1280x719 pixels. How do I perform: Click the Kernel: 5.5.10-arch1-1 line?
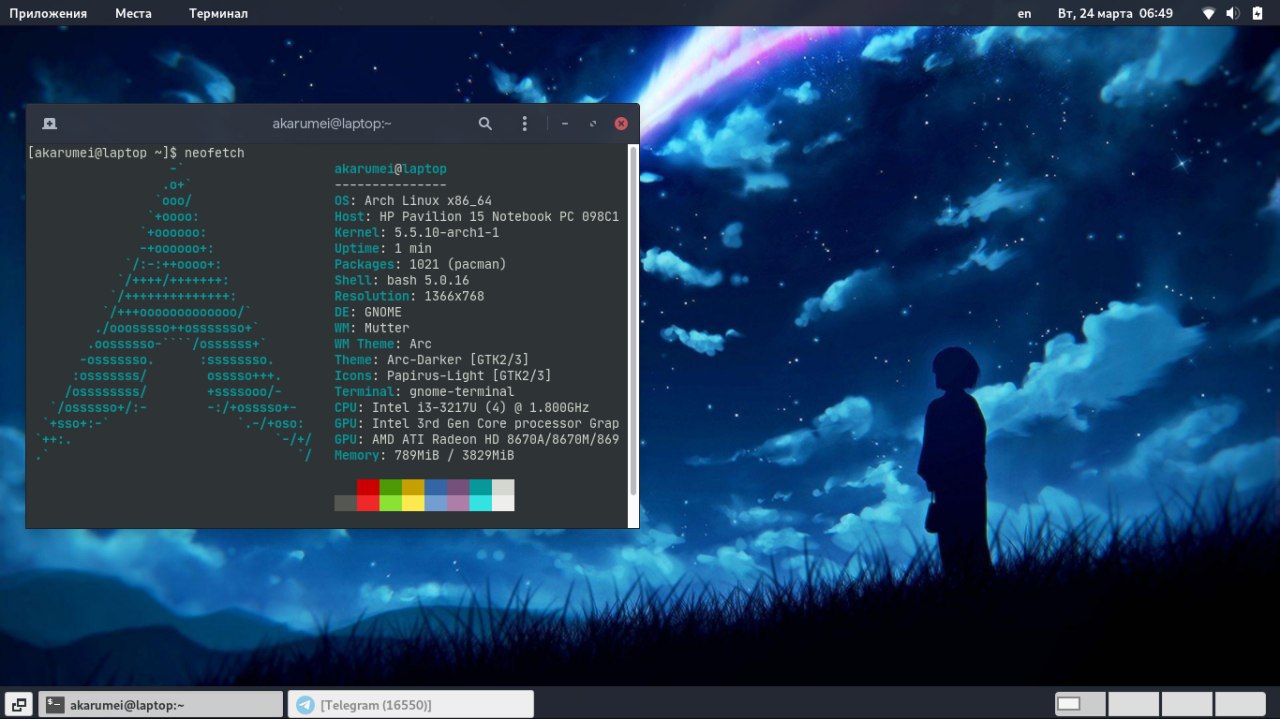tap(417, 233)
